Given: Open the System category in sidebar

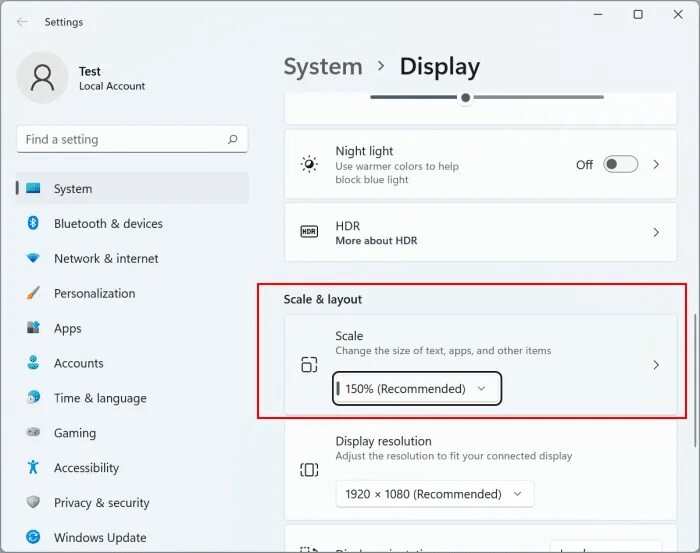Looking at the screenshot, I should 132,188.
